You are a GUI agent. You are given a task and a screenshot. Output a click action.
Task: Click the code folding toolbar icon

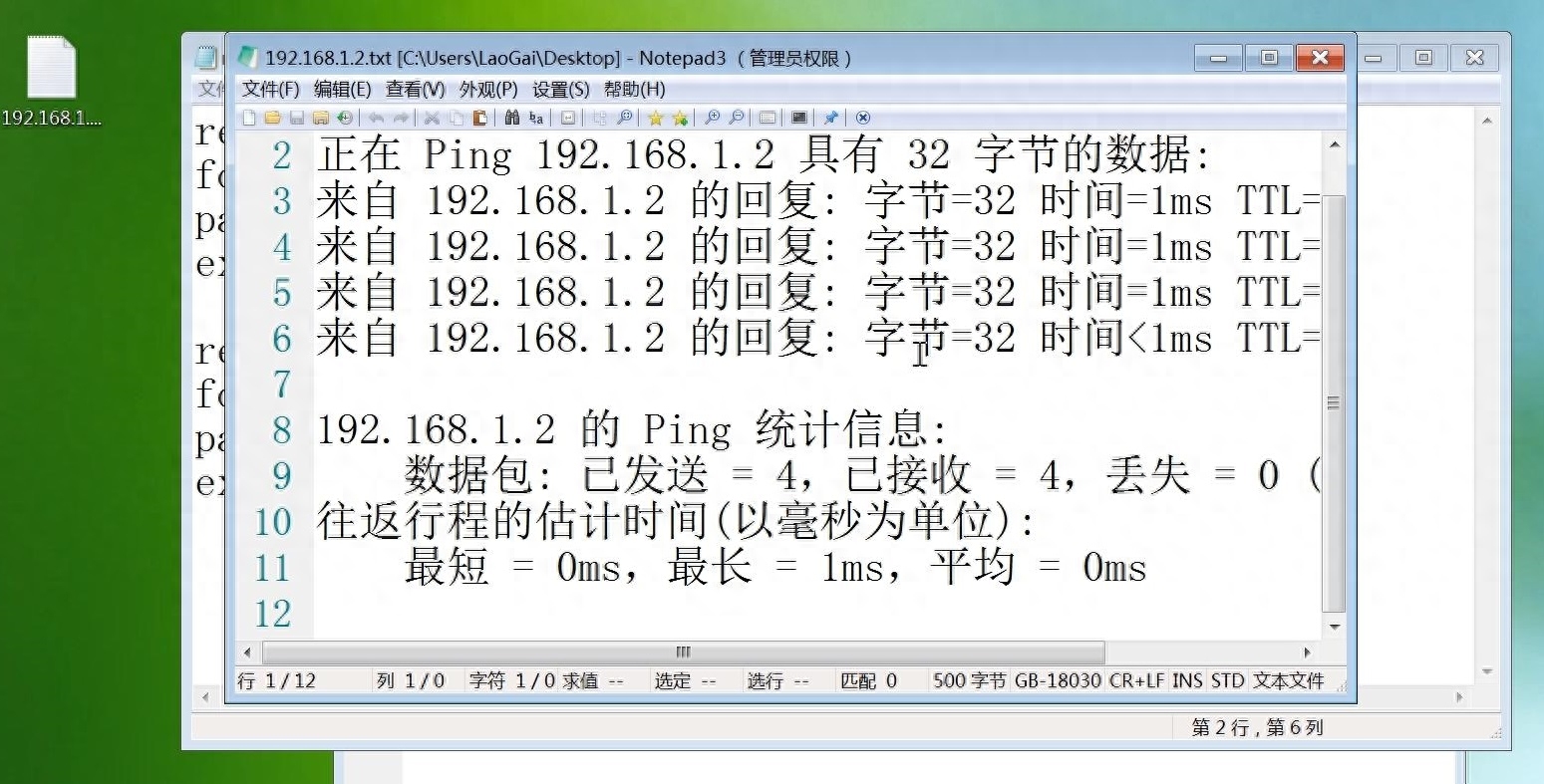pyautogui.click(x=600, y=118)
